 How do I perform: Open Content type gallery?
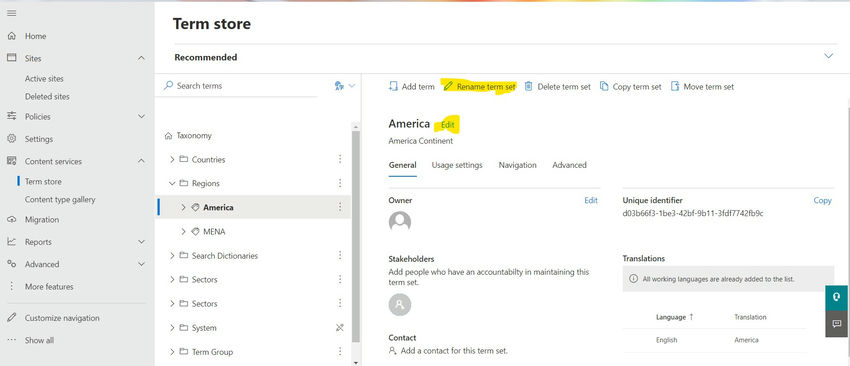[60, 200]
